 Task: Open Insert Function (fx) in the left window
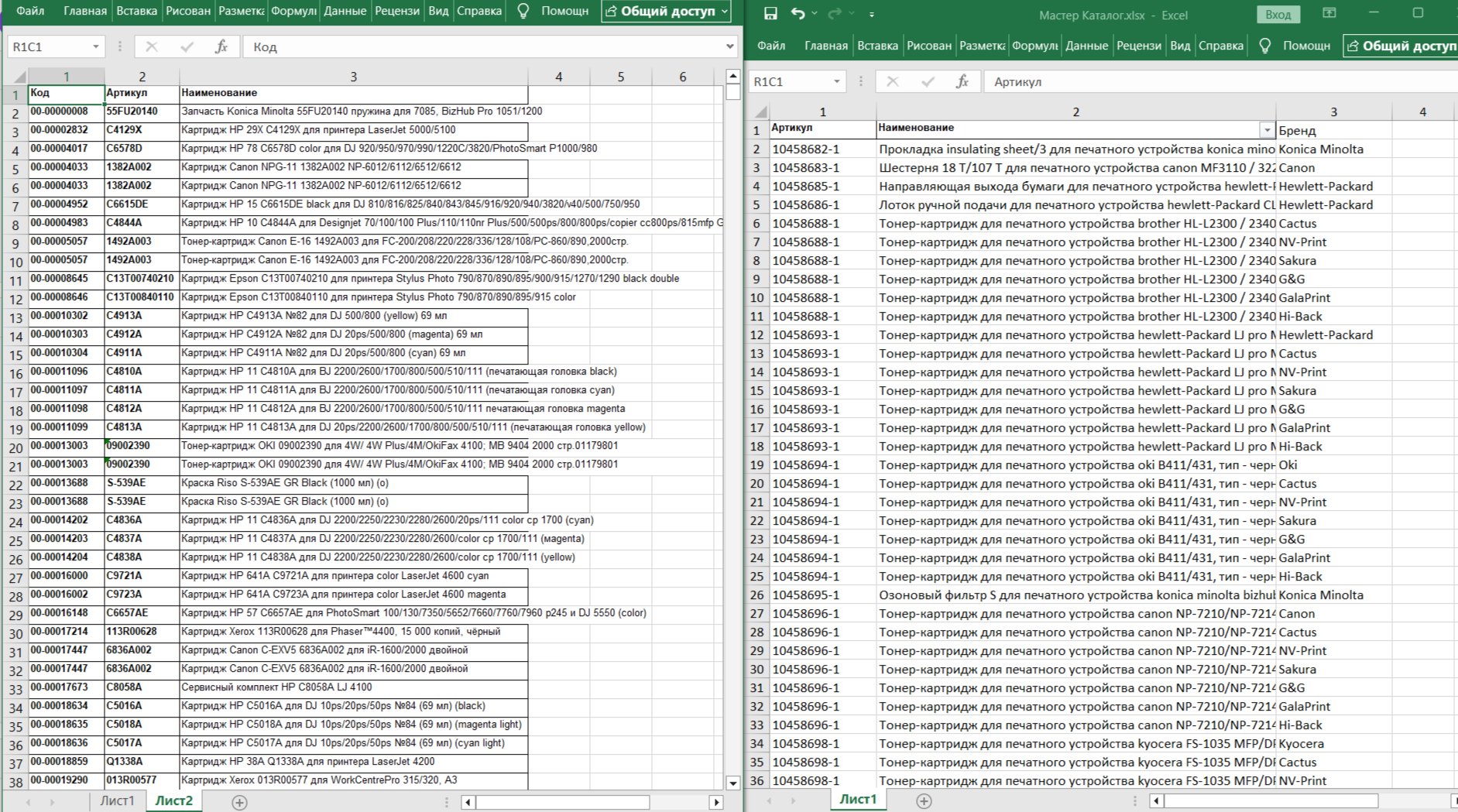pyautogui.click(x=221, y=46)
